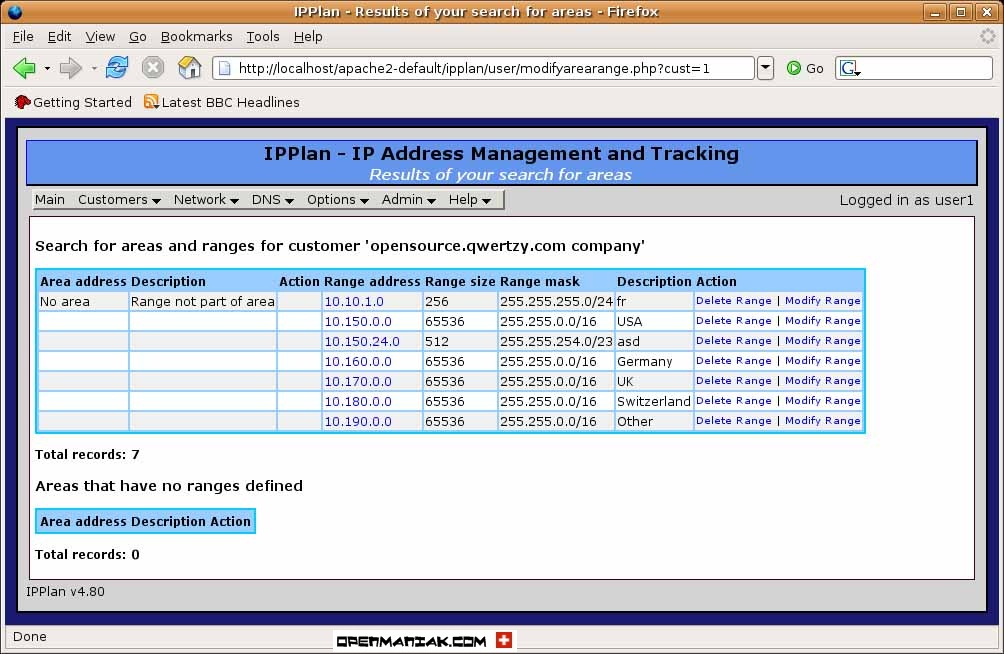Open the Tools menu
Image resolution: width=1004 pixels, height=654 pixels.
263,37
